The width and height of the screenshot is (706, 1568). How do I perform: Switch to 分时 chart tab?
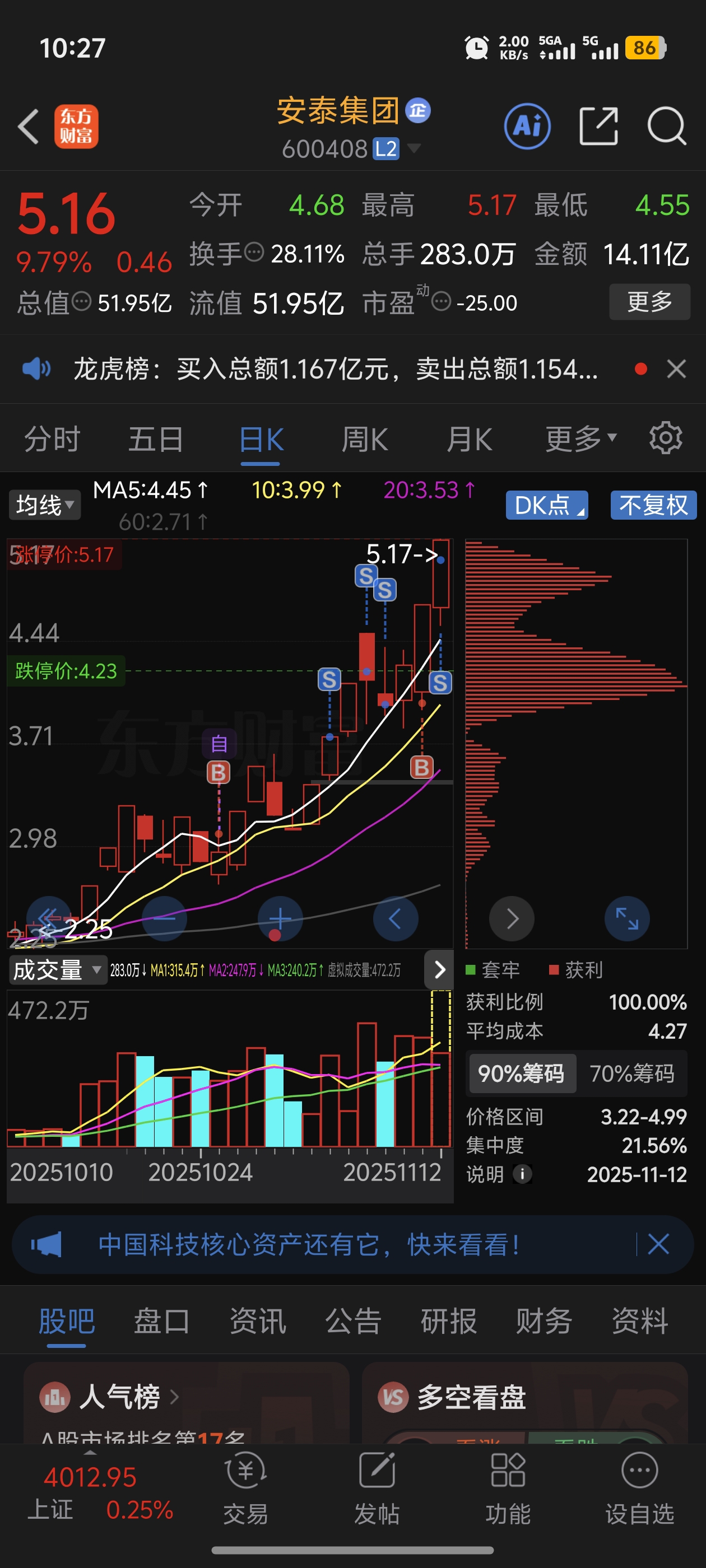tap(52, 438)
